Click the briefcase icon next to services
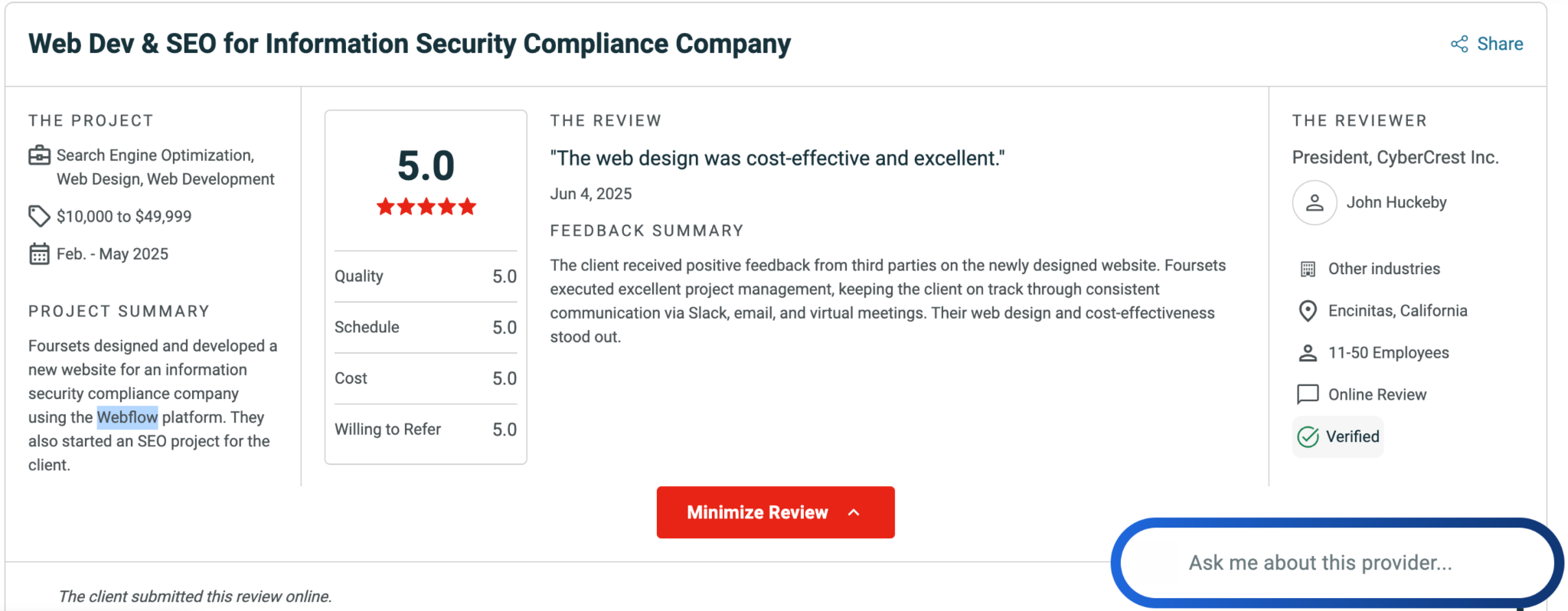Viewport: 1568px width, 611px height. tap(40, 155)
